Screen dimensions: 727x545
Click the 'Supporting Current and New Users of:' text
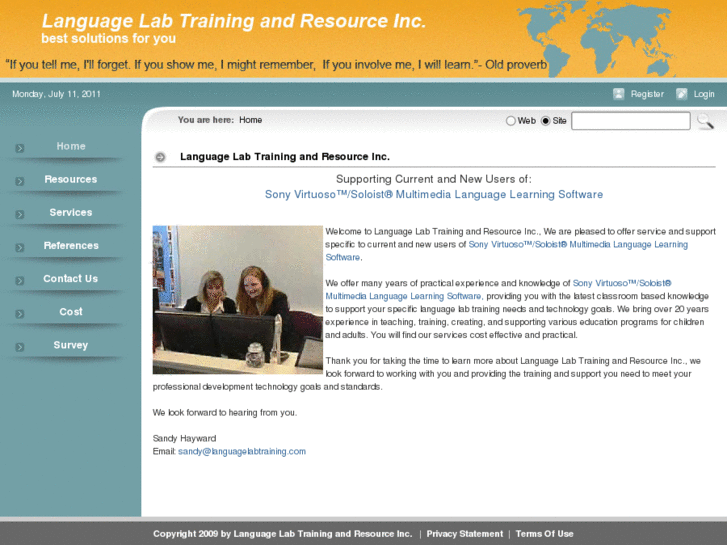click(x=434, y=179)
